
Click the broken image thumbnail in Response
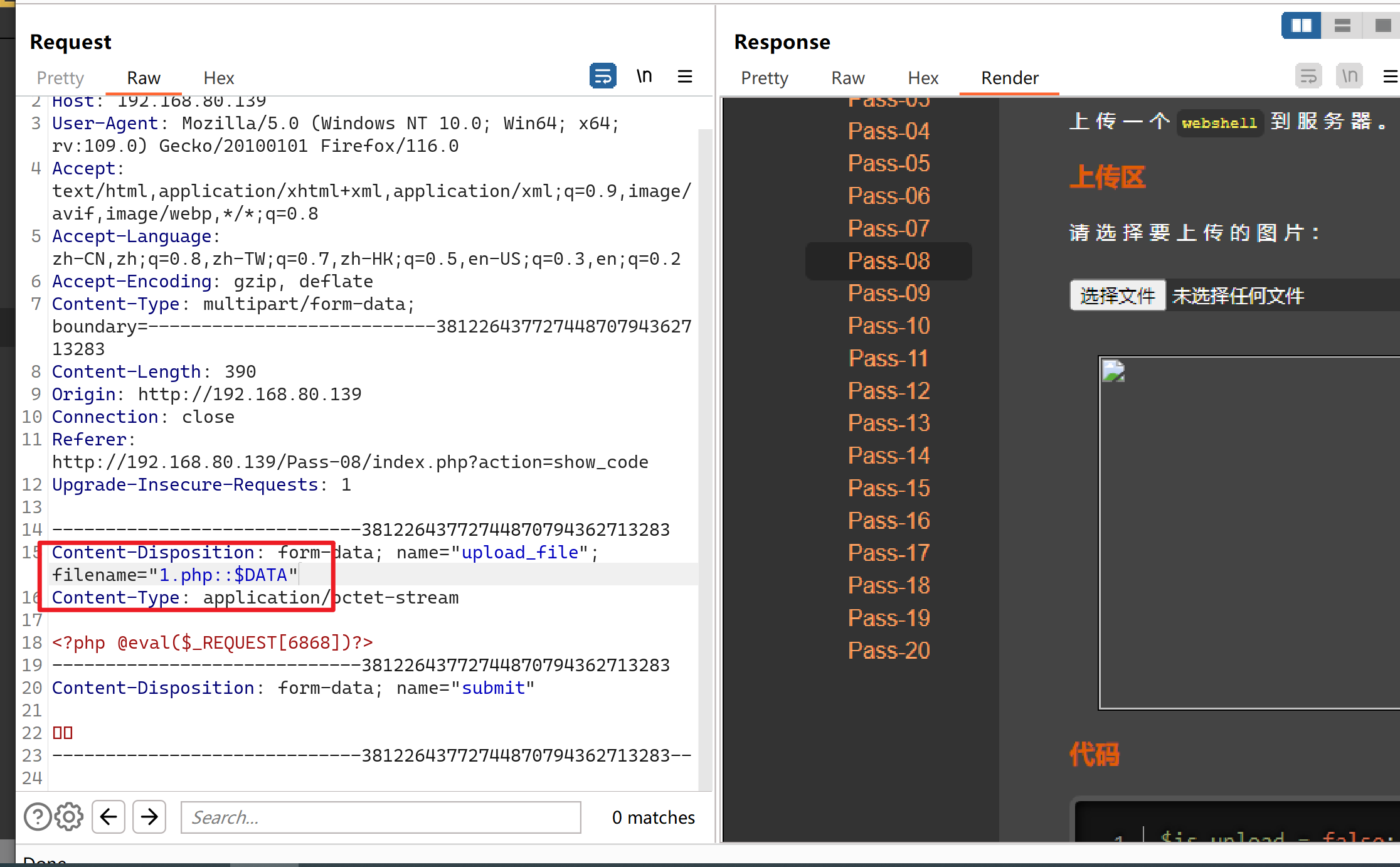(x=1113, y=371)
